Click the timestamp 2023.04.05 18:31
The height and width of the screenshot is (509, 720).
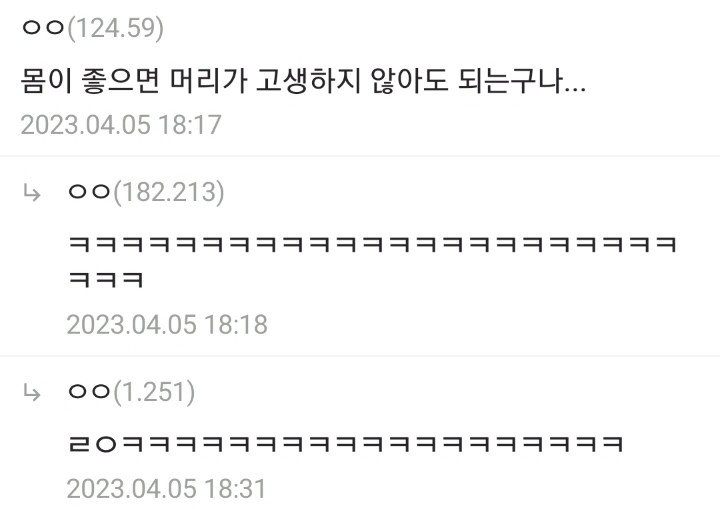click(167, 489)
